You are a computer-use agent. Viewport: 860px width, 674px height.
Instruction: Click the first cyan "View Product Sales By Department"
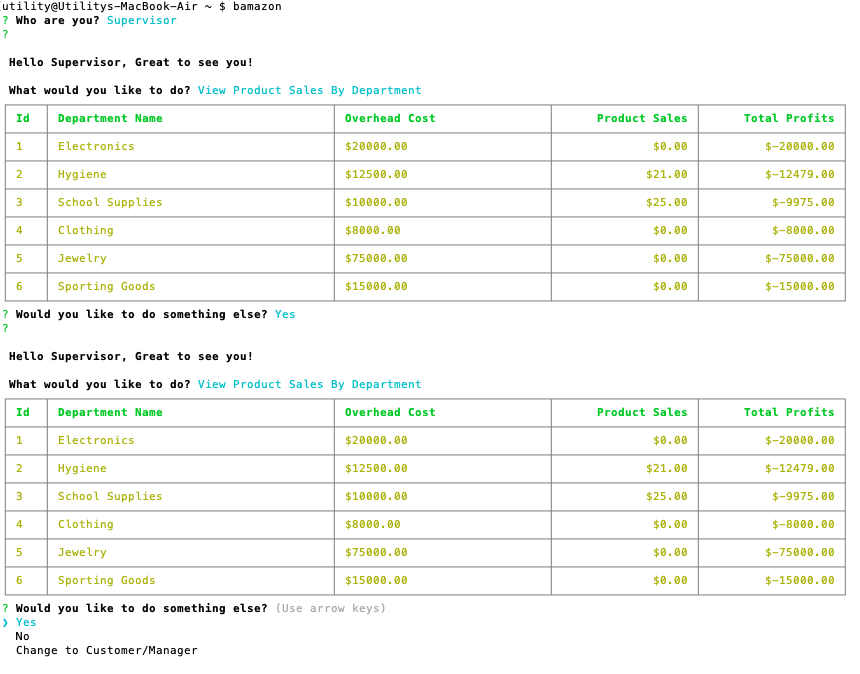coord(309,90)
